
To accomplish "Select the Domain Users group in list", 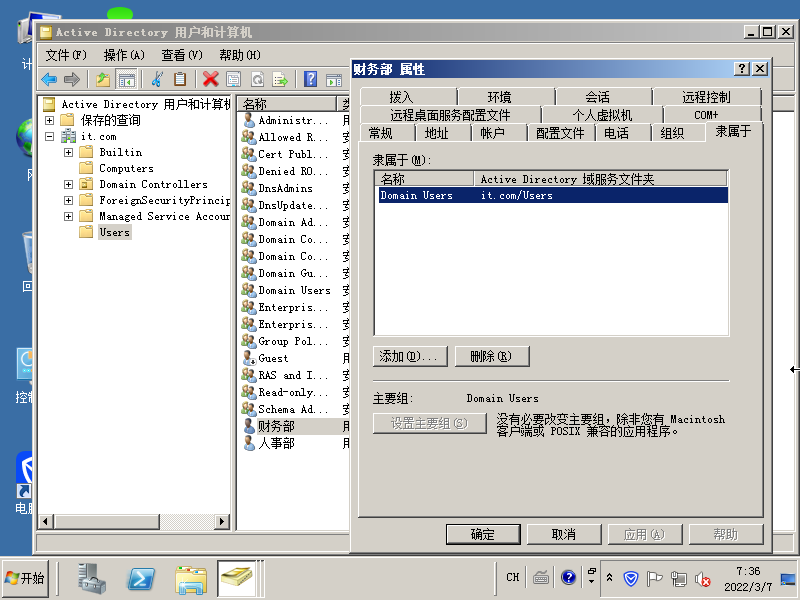I will tap(294, 290).
